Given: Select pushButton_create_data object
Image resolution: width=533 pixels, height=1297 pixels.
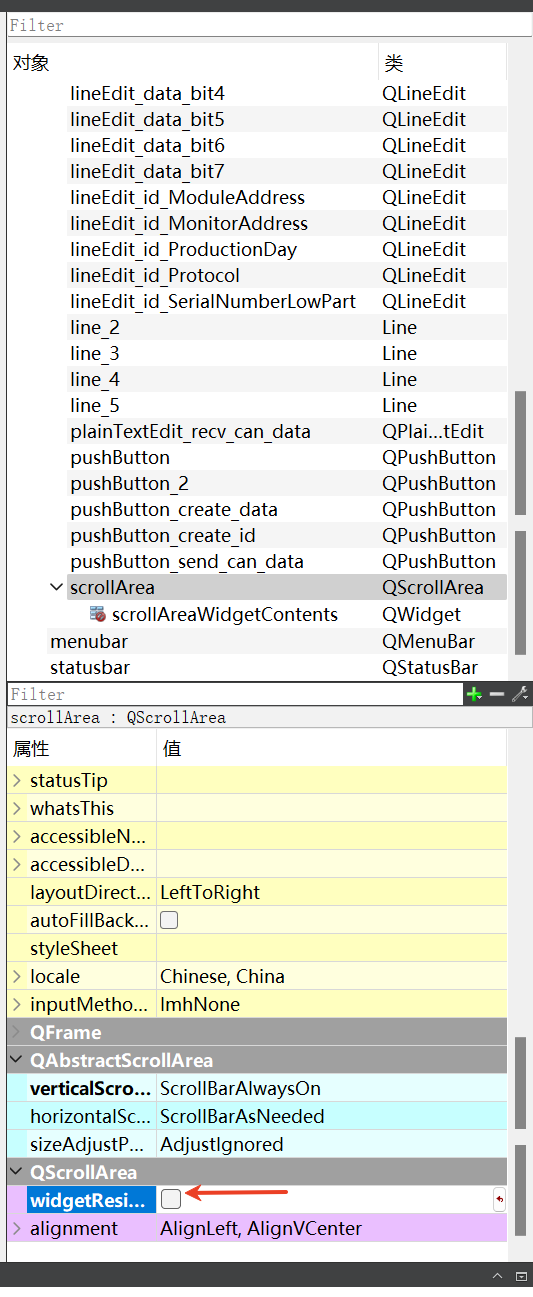Looking at the screenshot, I should click(x=174, y=510).
